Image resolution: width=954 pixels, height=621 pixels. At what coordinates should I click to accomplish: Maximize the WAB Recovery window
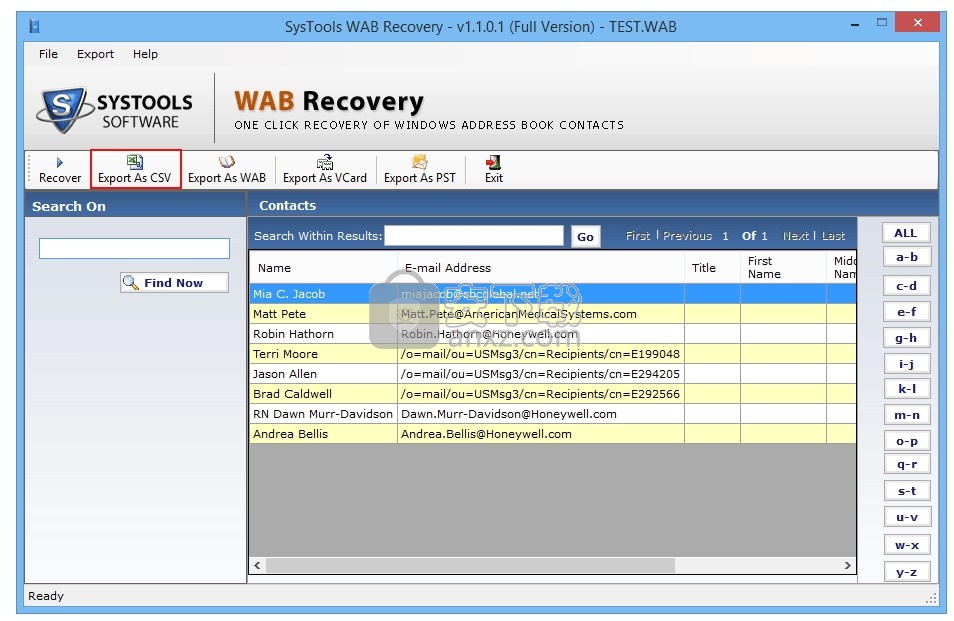coord(882,23)
